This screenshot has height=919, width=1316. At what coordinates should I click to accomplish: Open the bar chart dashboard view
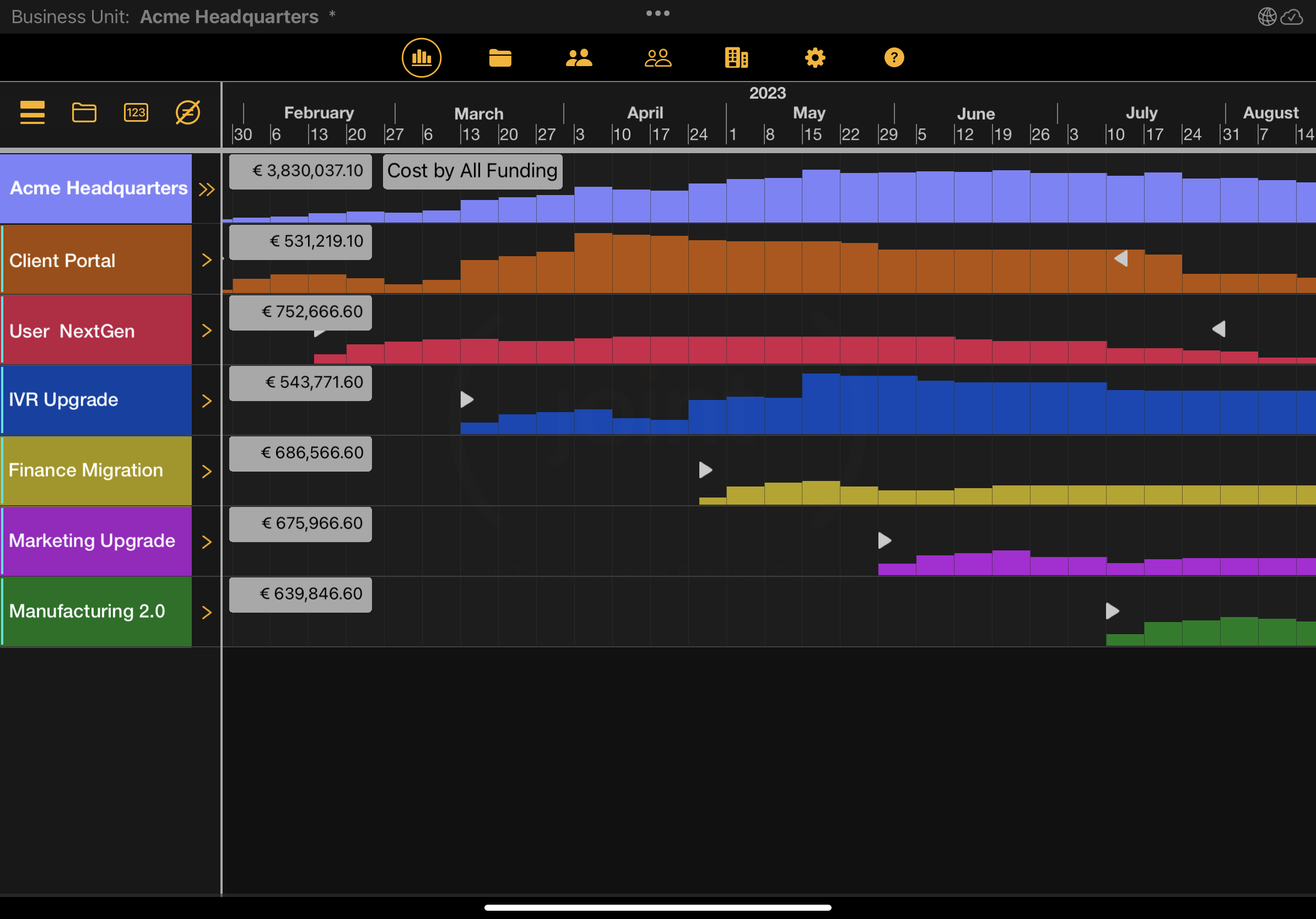pyautogui.click(x=421, y=57)
